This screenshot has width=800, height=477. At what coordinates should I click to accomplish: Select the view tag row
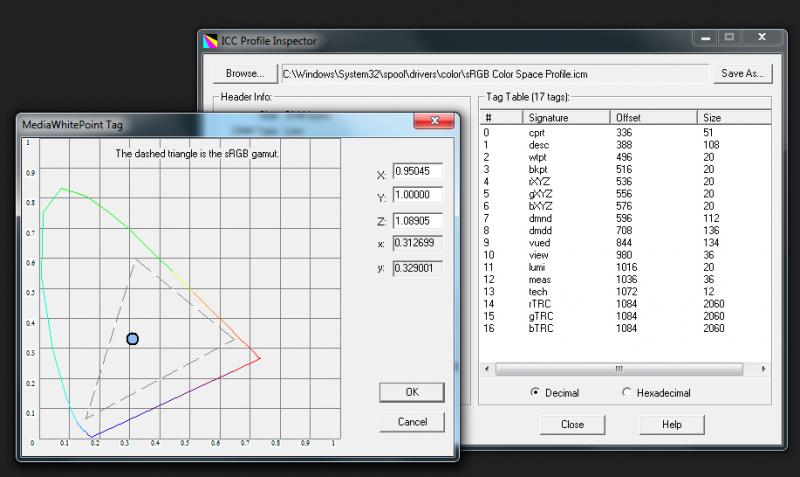pyautogui.click(x=626, y=255)
